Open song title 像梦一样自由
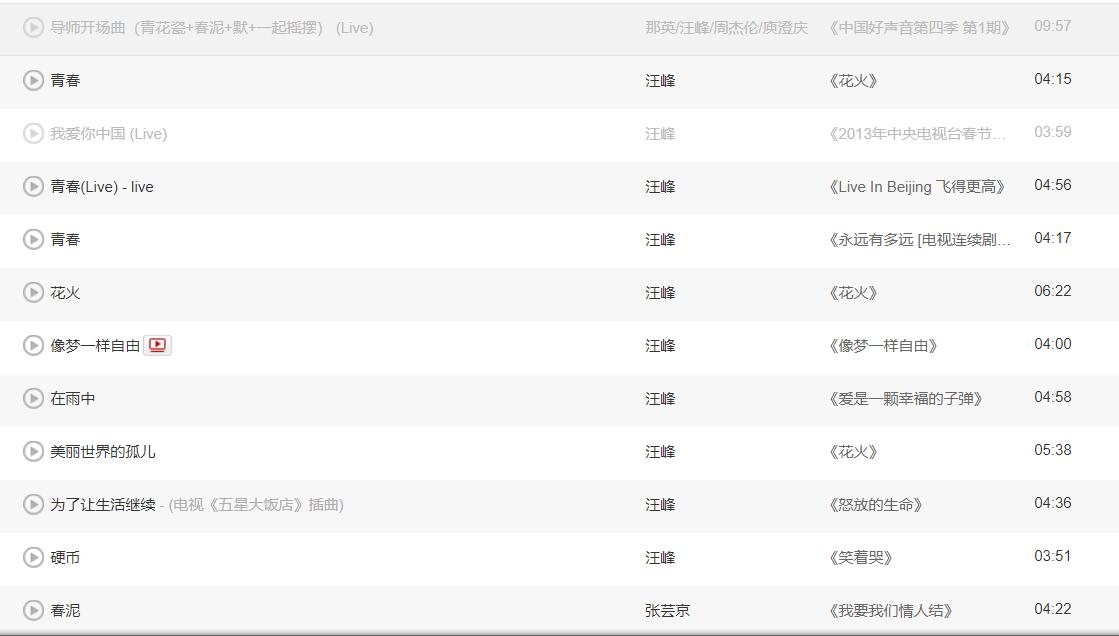 (x=95, y=345)
